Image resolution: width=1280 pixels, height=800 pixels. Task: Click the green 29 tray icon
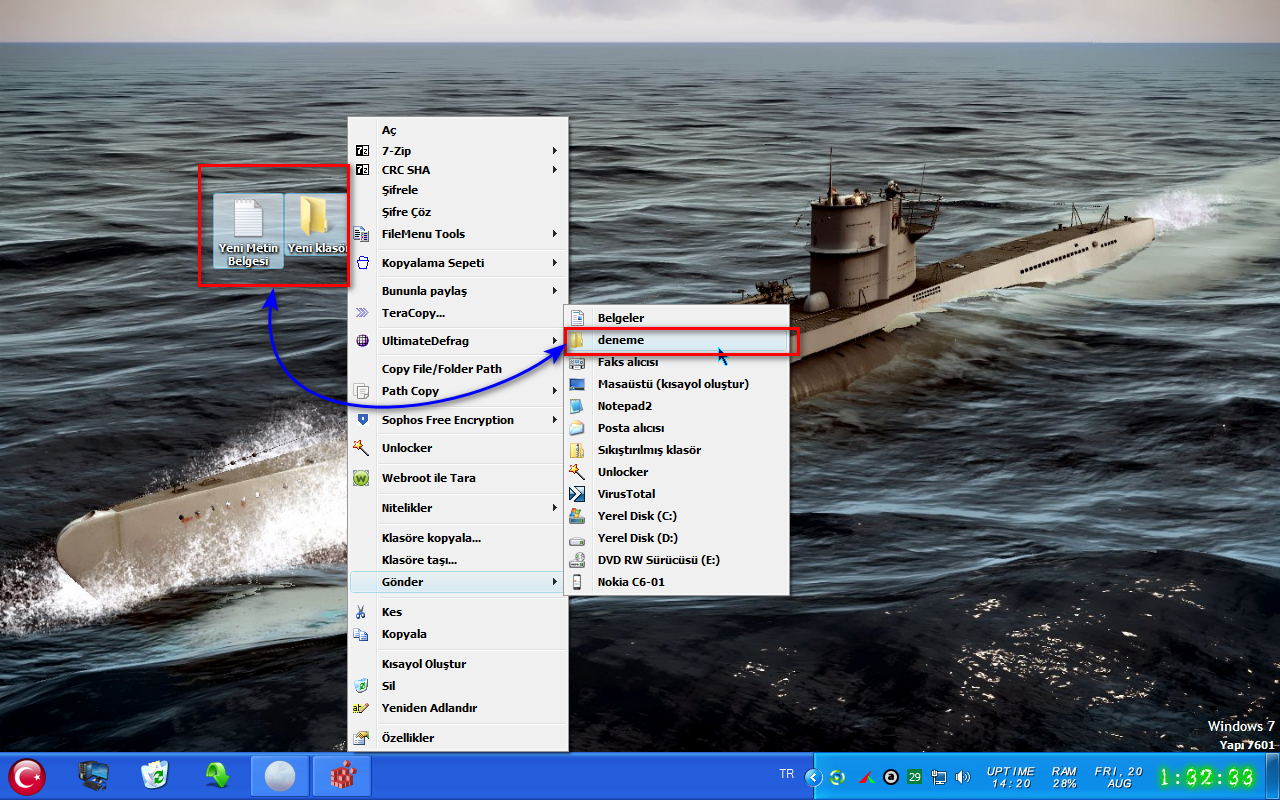point(915,777)
